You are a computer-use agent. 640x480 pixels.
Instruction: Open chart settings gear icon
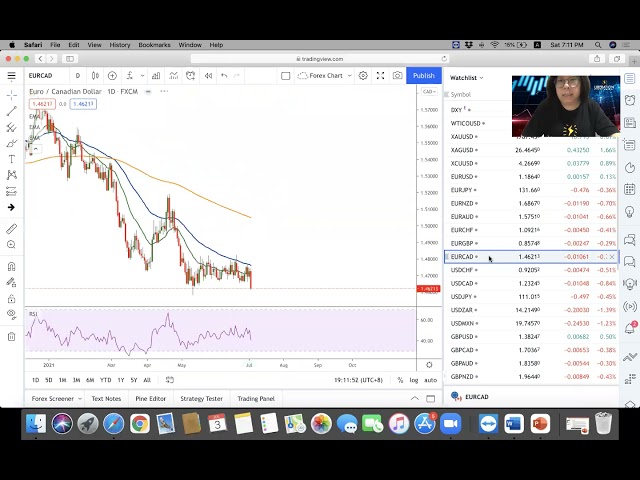tap(363, 76)
